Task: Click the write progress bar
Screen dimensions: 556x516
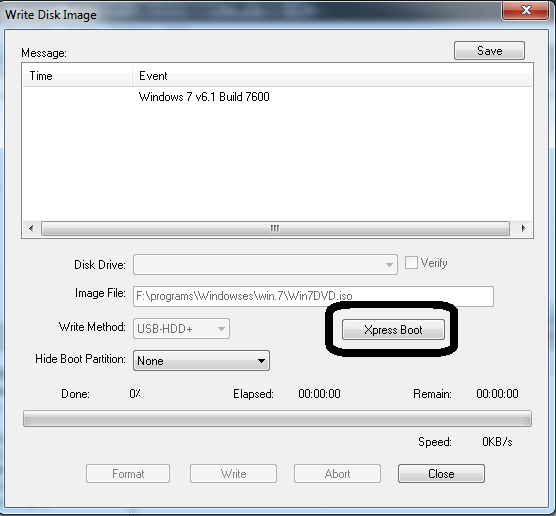Action: [277, 418]
